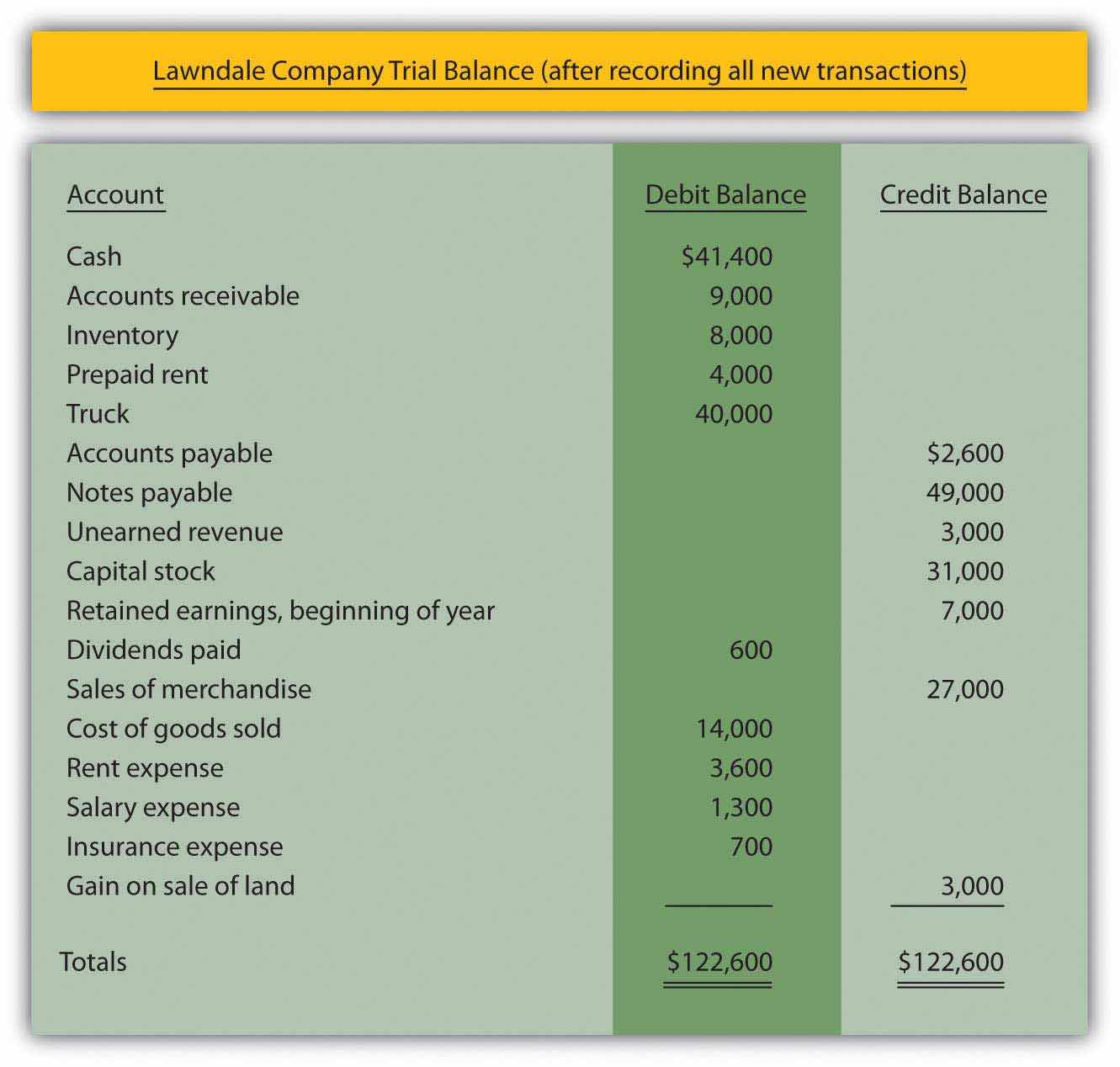
Task: Click the Lawndale Company Trial Balance title
Action: click(x=559, y=71)
